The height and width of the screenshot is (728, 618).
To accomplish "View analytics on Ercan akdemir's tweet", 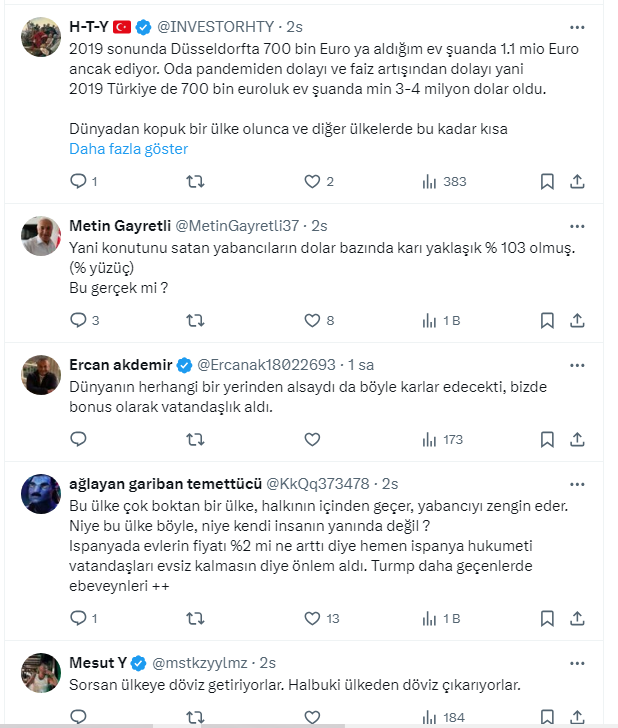I will coord(443,439).
